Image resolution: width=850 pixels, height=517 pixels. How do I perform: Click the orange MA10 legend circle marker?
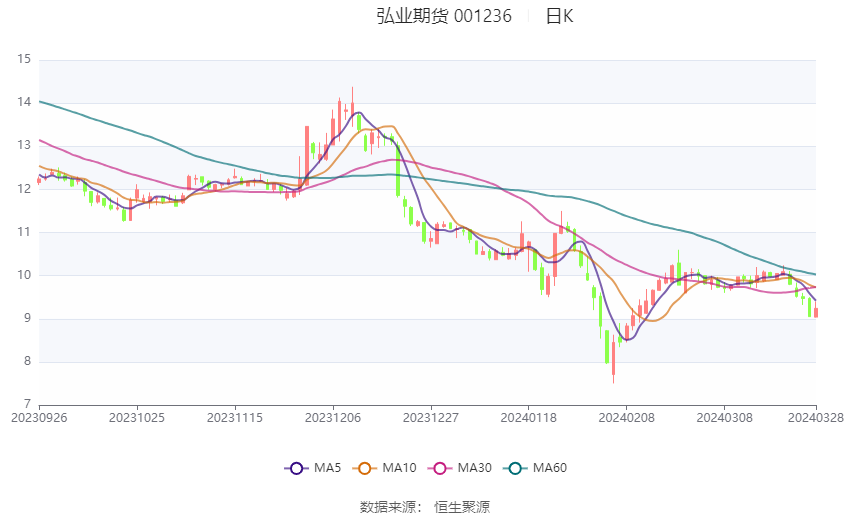pos(365,468)
